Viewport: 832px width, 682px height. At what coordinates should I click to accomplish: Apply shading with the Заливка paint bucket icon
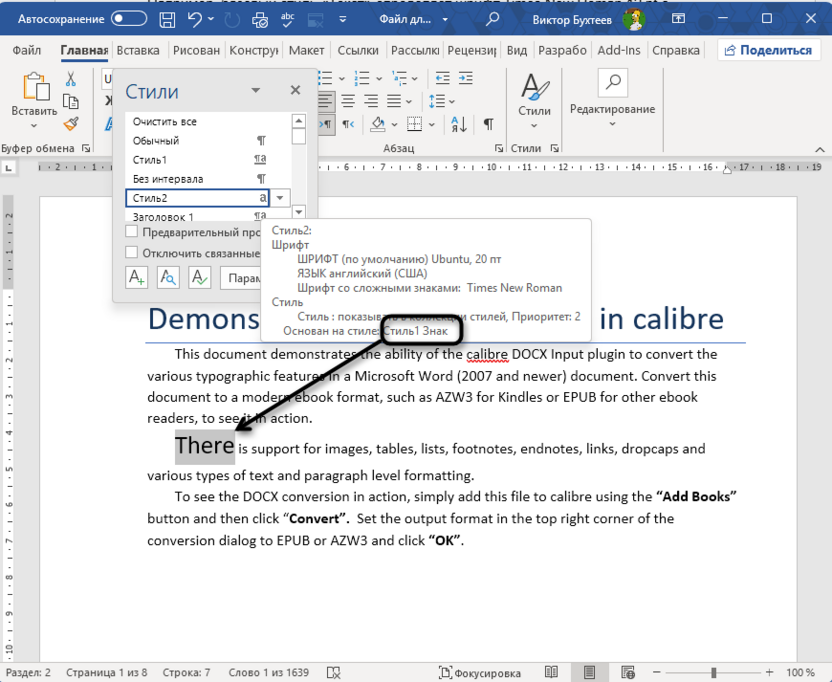point(378,124)
